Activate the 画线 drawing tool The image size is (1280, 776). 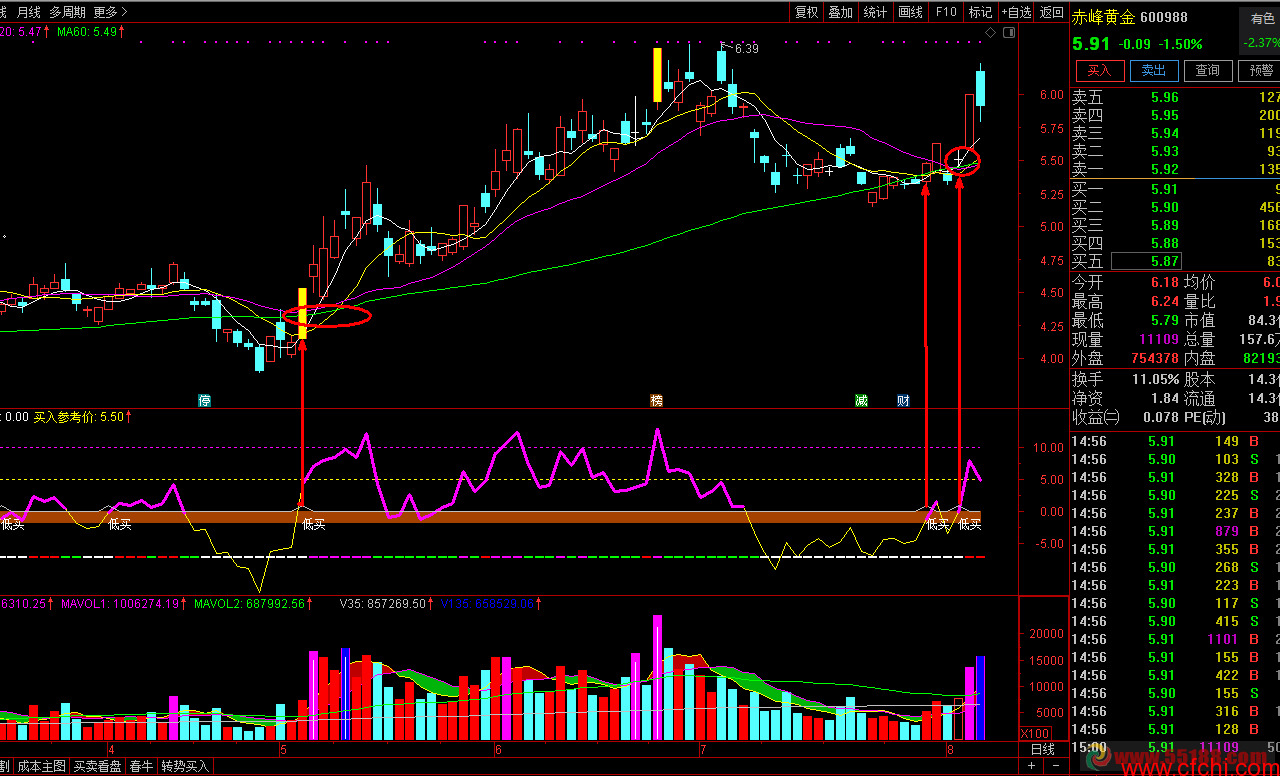[x=910, y=12]
